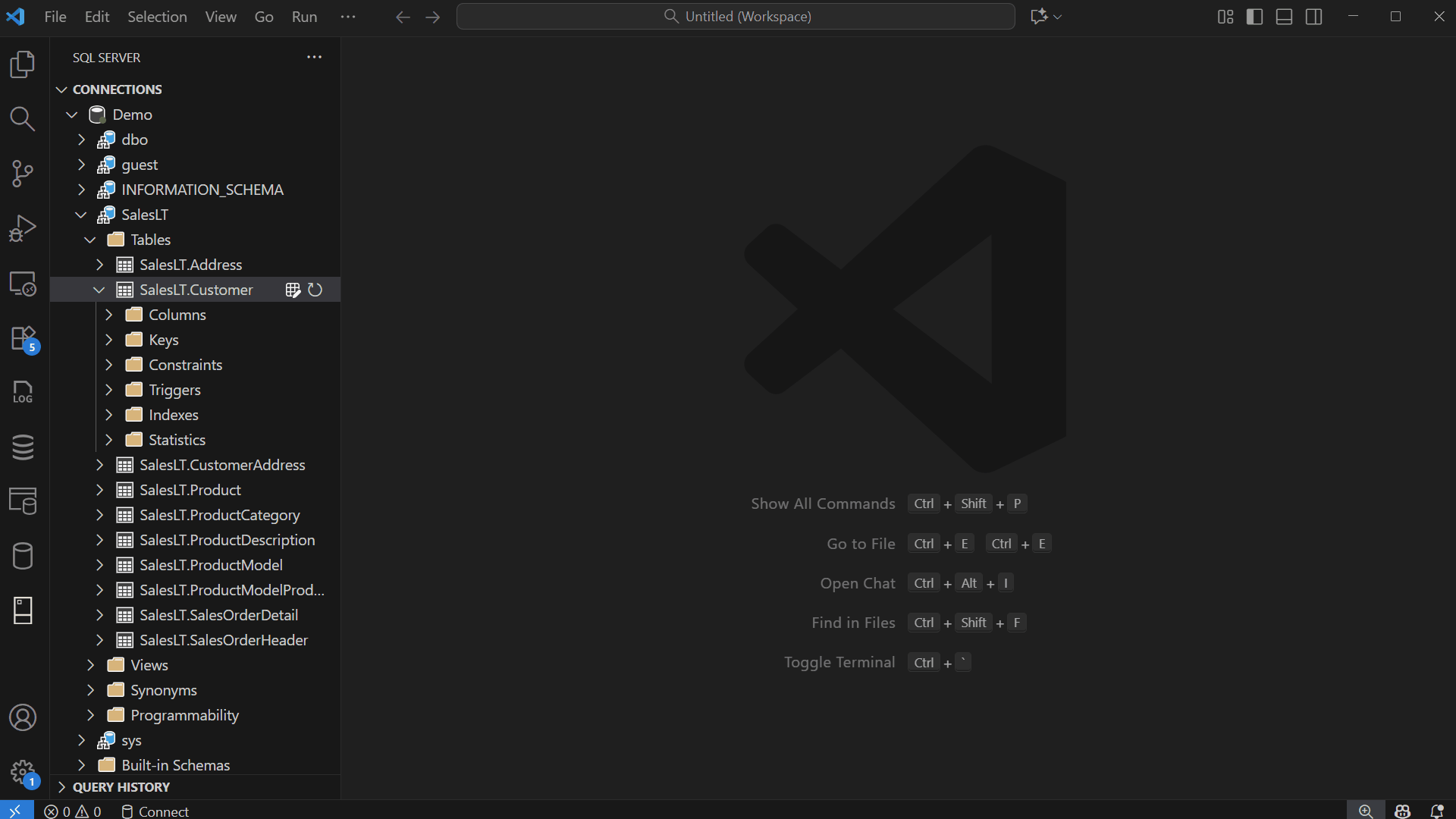Open the Selection menu

pos(156,16)
